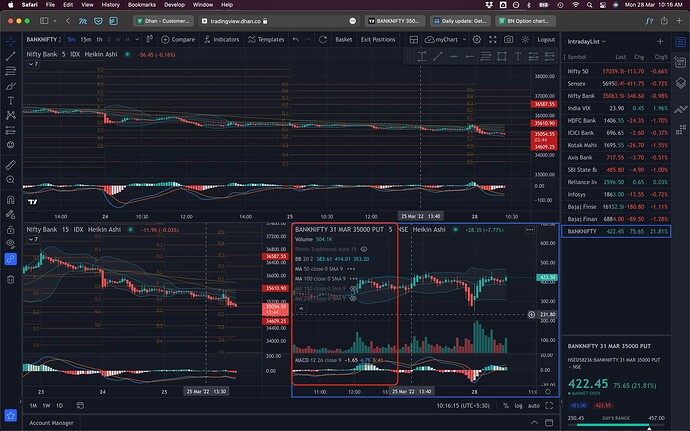Image resolution: width=690 pixels, height=431 pixels.
Task: Toggle percent scale at bottom bar
Action: pos(506,405)
